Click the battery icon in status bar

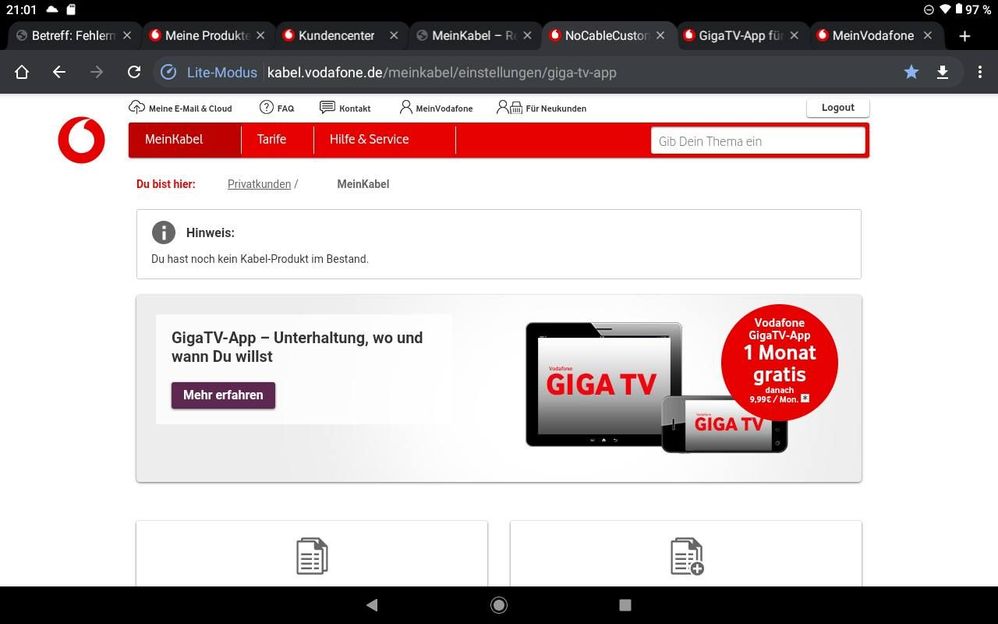point(959,10)
